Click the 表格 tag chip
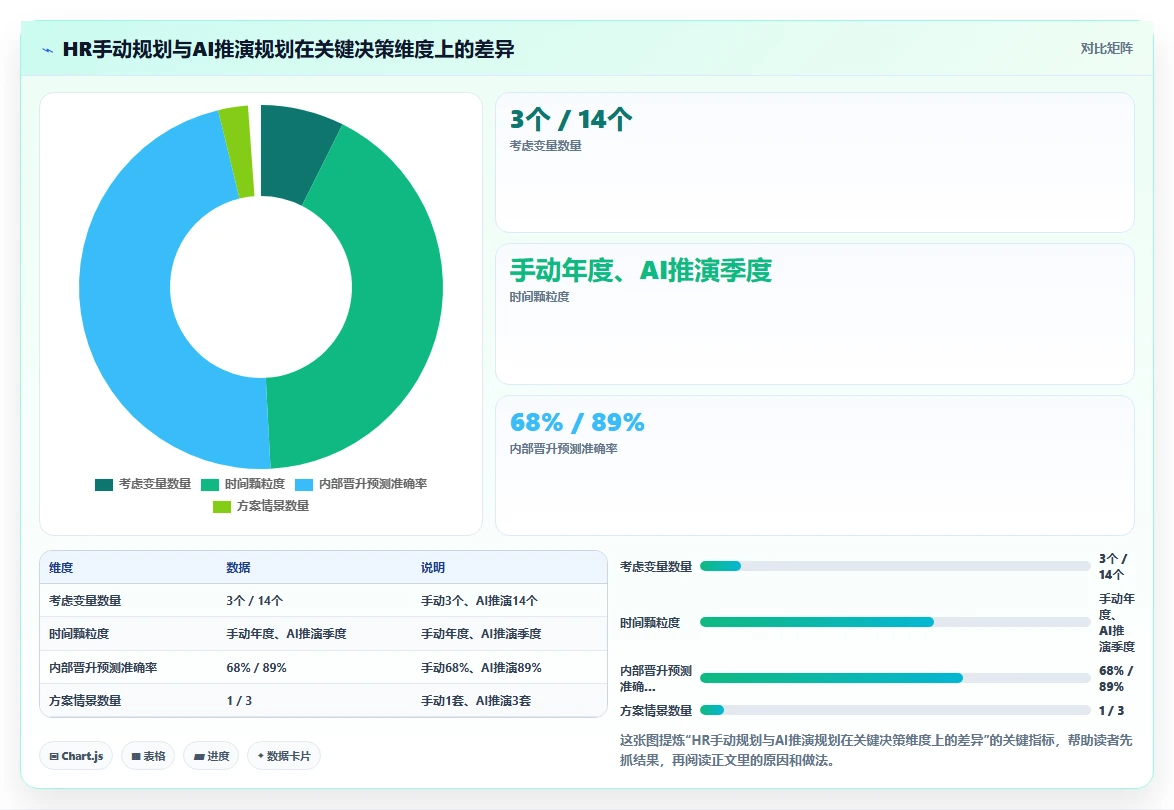The image size is (1174, 810). [x=148, y=756]
